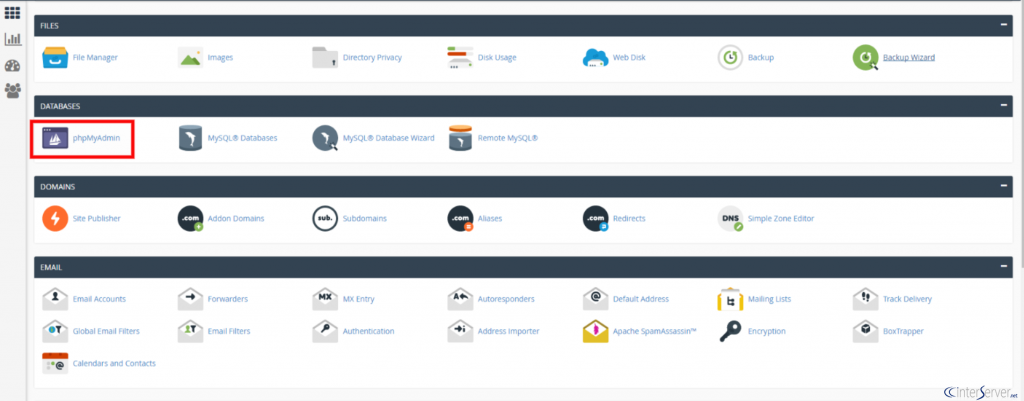
Task: Launch phpMyAdmin via its sailboat icon
Action: 55,138
